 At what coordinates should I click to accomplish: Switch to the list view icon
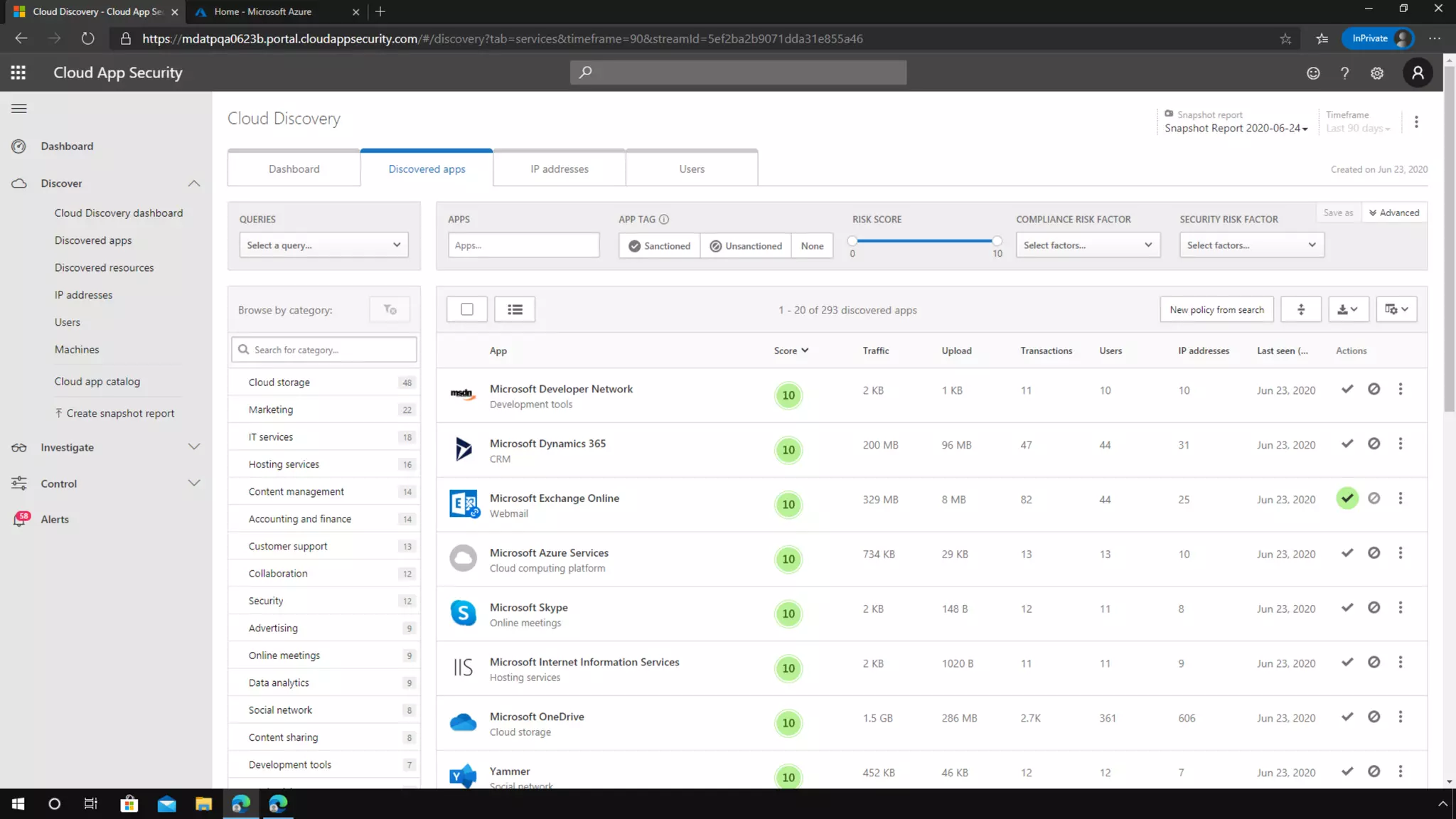point(515,309)
